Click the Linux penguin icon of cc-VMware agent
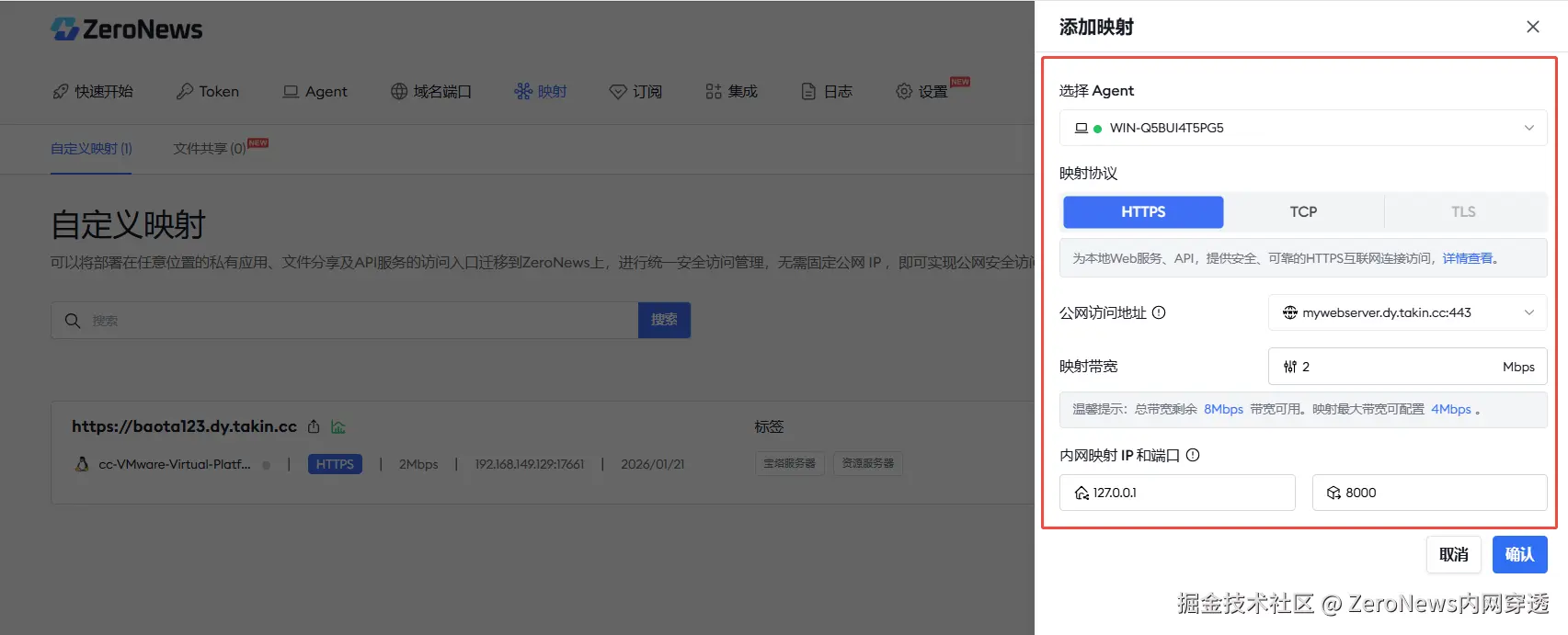The height and width of the screenshot is (635, 1568). tap(82, 464)
